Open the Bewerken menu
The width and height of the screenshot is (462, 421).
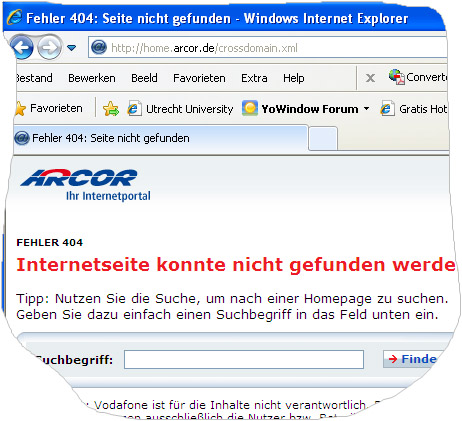[92, 78]
